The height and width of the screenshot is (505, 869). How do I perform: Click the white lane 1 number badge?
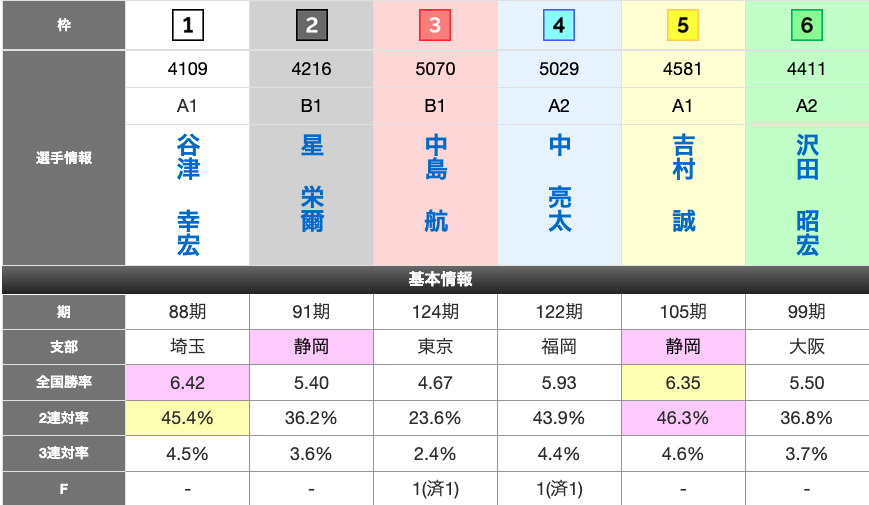pyautogui.click(x=188, y=26)
